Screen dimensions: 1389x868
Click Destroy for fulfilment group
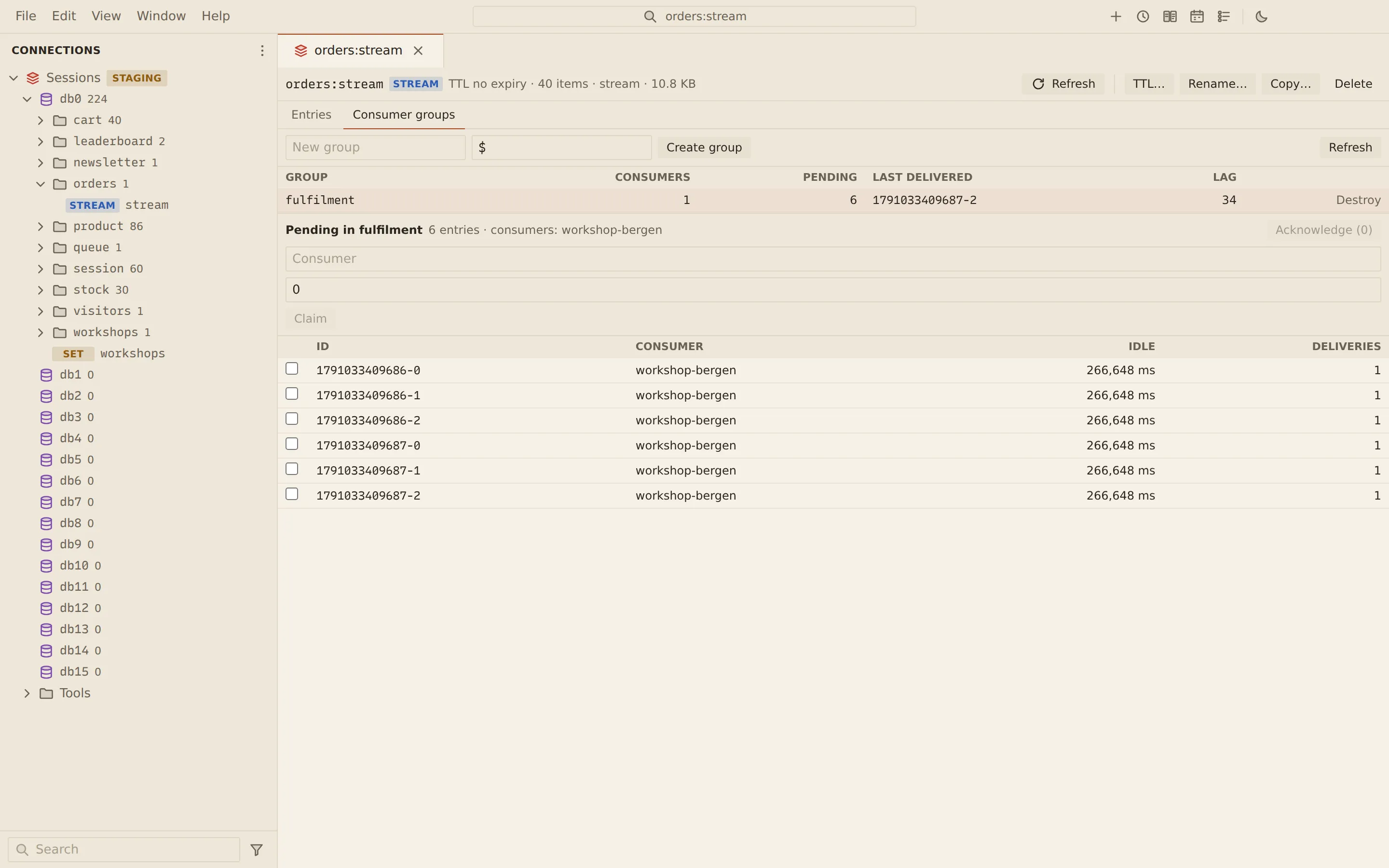(x=1358, y=200)
